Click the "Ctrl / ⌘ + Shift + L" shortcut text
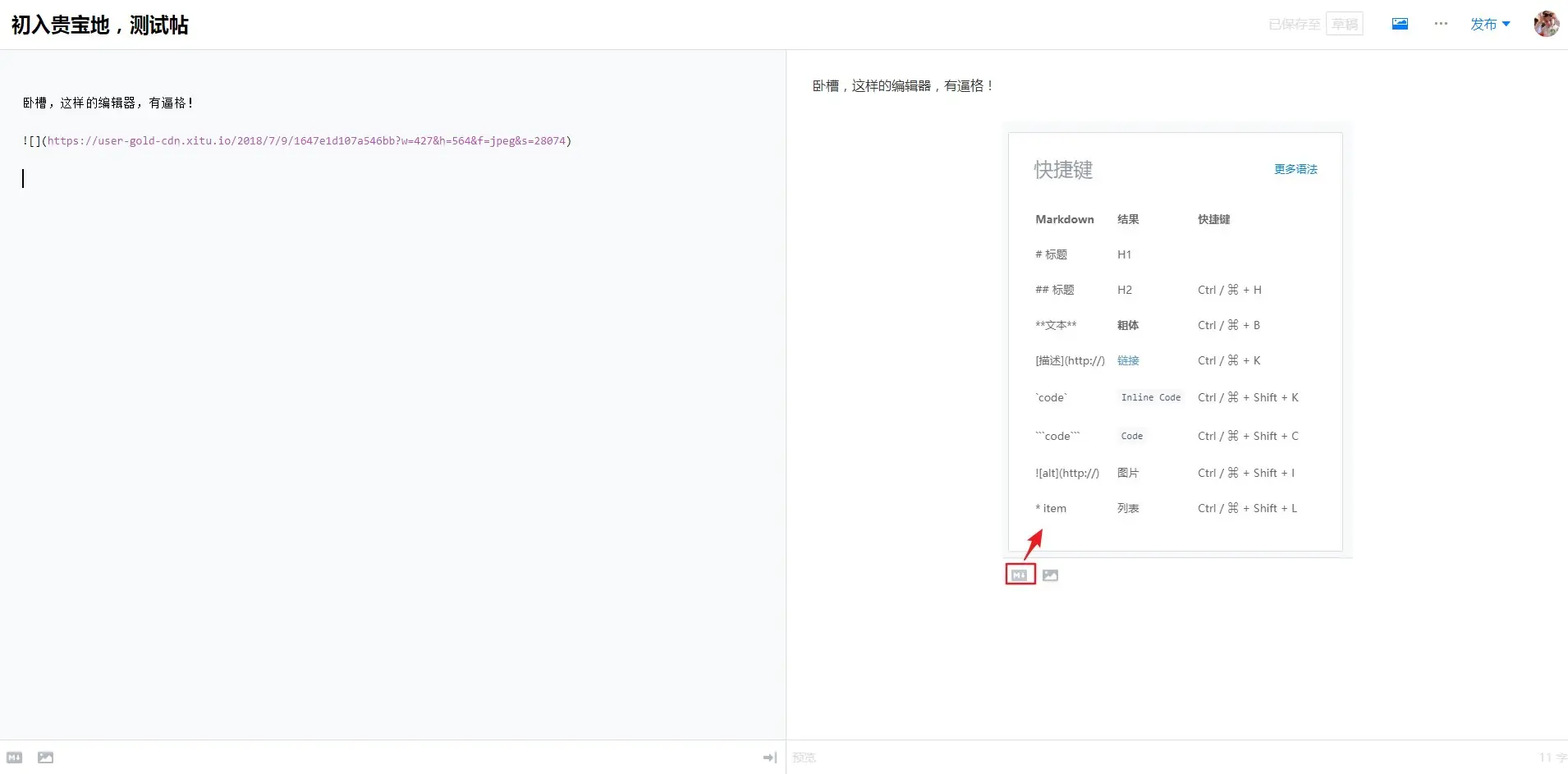The image size is (1568, 774). click(x=1248, y=508)
